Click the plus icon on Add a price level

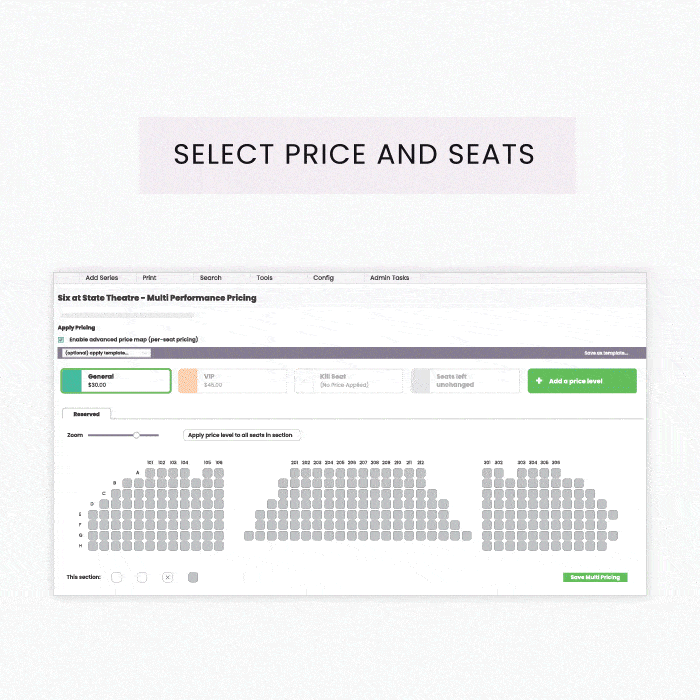[539, 381]
